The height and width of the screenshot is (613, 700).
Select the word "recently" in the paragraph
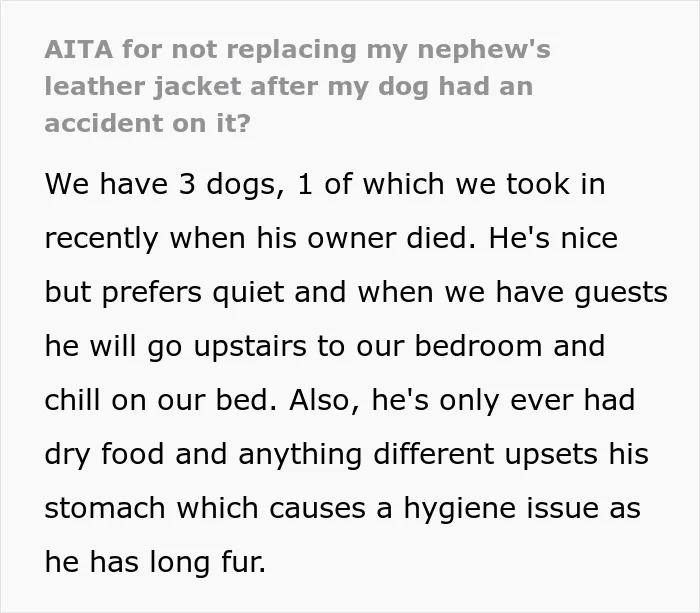point(102,239)
